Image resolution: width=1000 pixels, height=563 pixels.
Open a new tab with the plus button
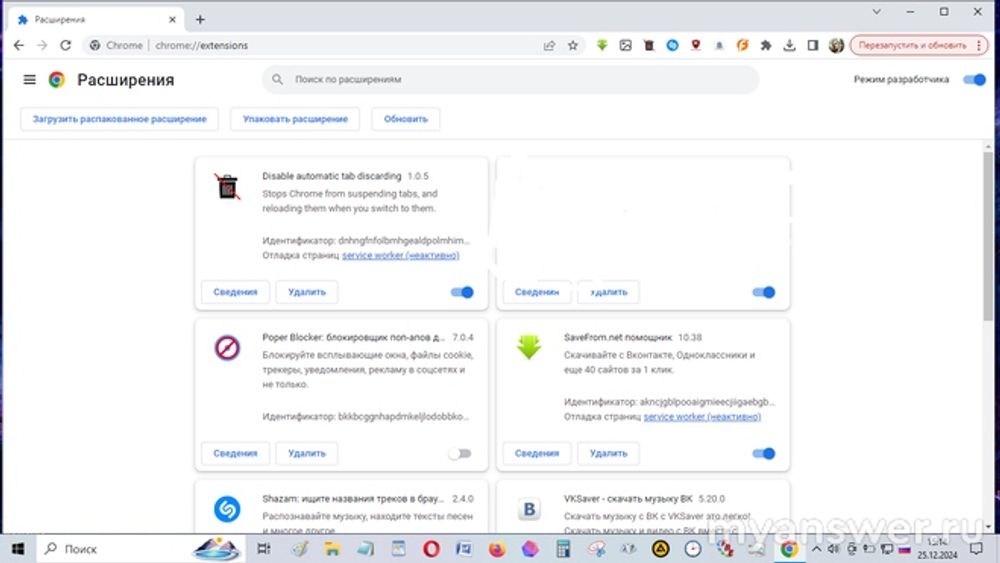[200, 19]
